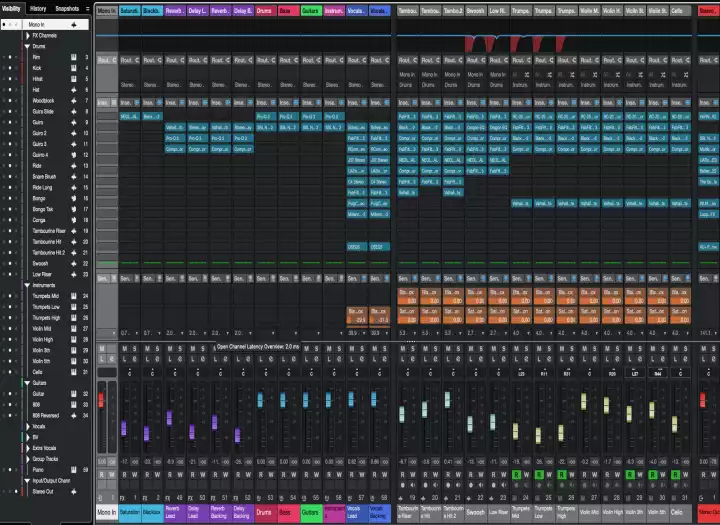The image size is (720, 525).
Task: Click the Guitars channel name label
Action: [x=310, y=512]
